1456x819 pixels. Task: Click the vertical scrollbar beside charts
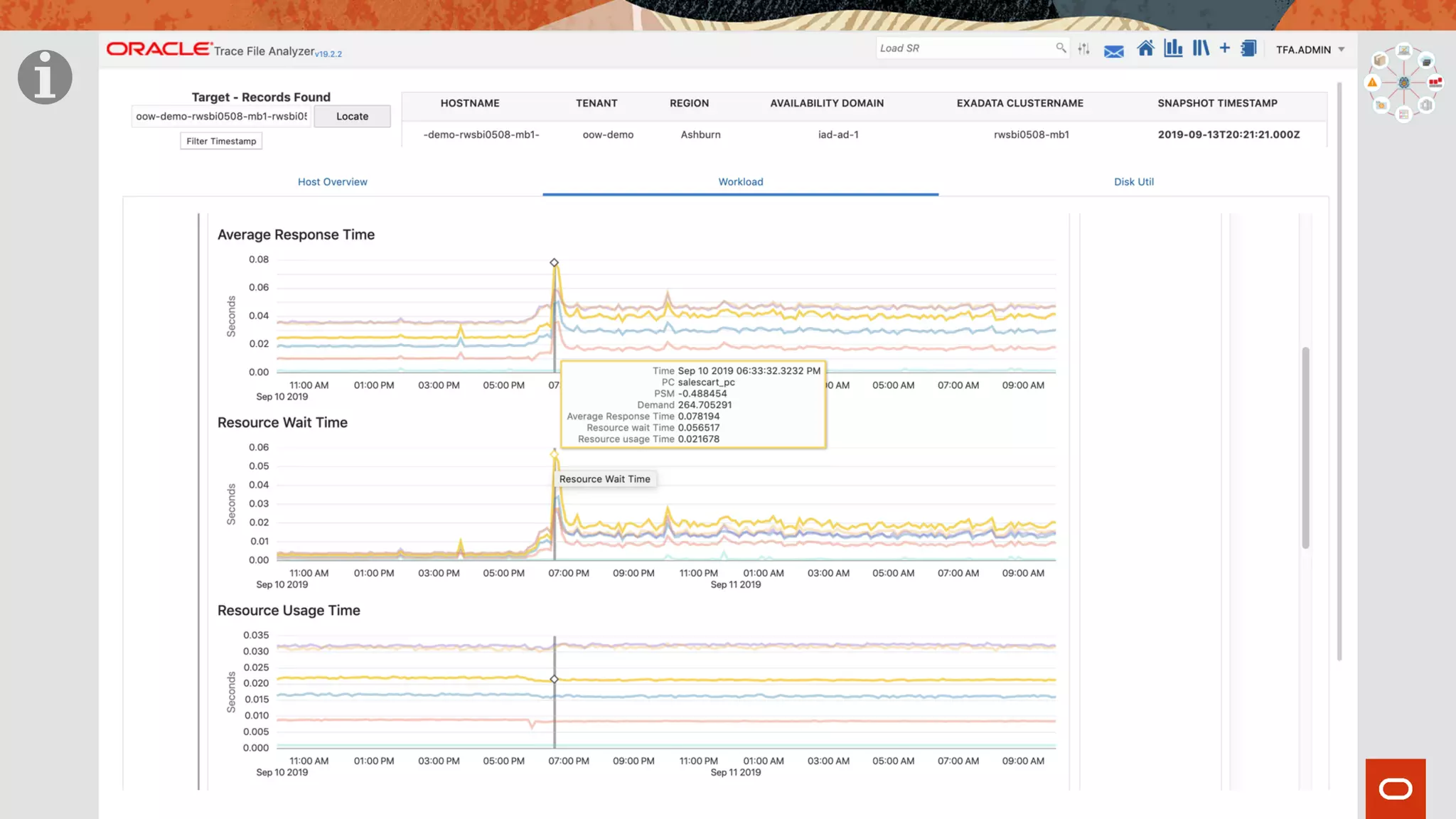click(1305, 448)
